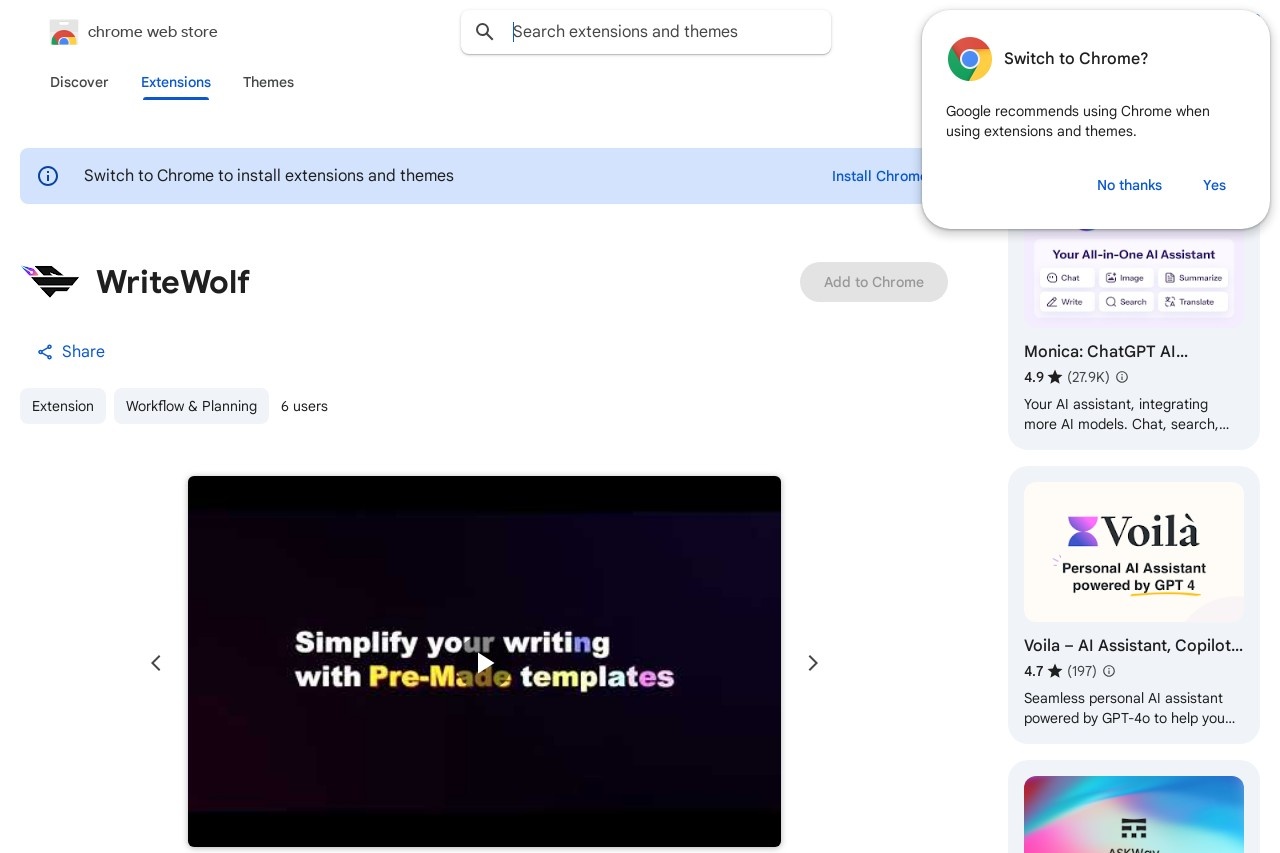Click the Chrome logo in the popup
1280x853 pixels.
(x=970, y=59)
